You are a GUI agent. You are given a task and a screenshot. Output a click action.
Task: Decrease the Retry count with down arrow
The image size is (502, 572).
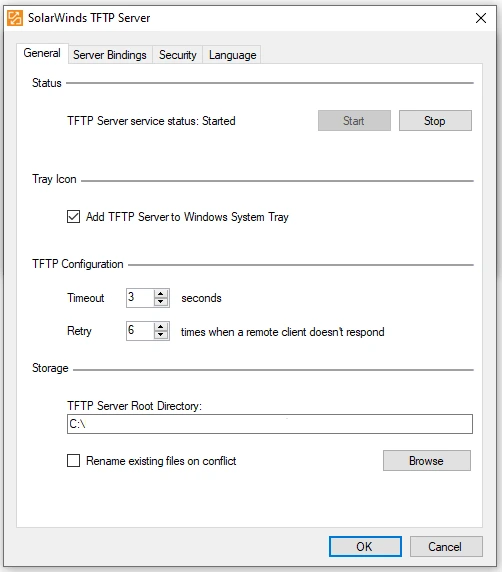pyautogui.click(x=161, y=335)
